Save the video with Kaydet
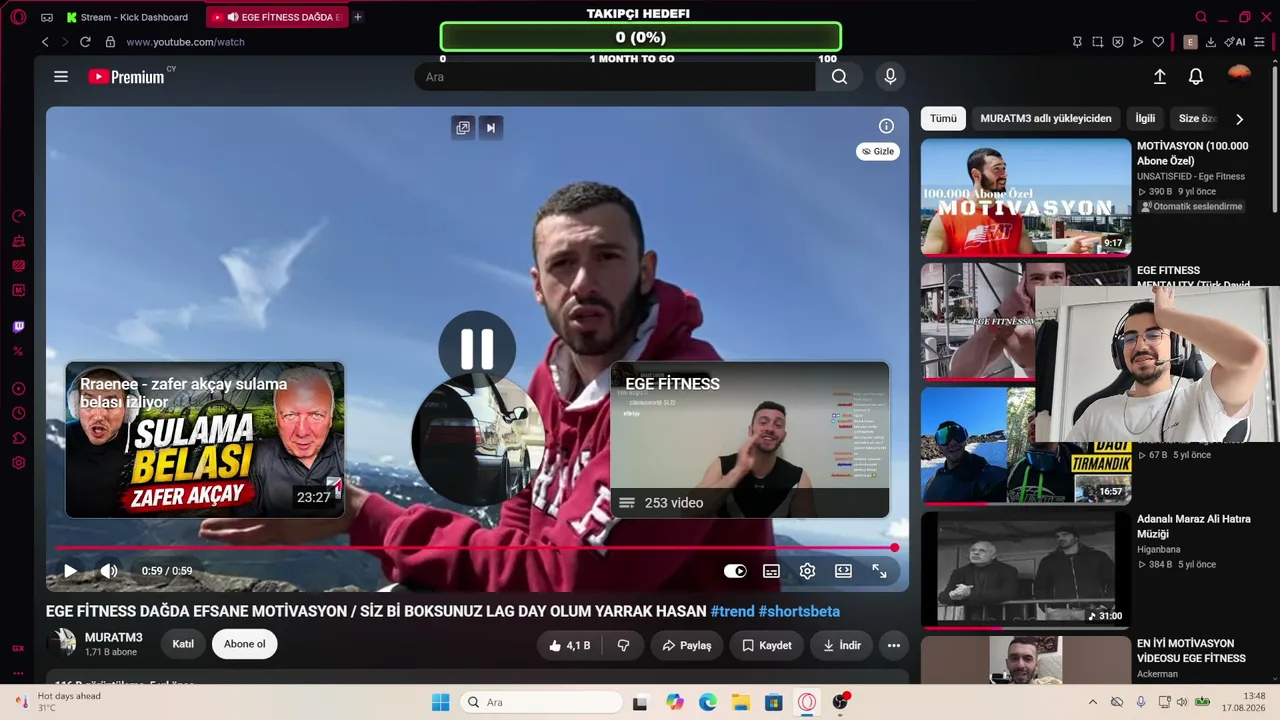Screen dimensions: 1280x720 coord(767,646)
